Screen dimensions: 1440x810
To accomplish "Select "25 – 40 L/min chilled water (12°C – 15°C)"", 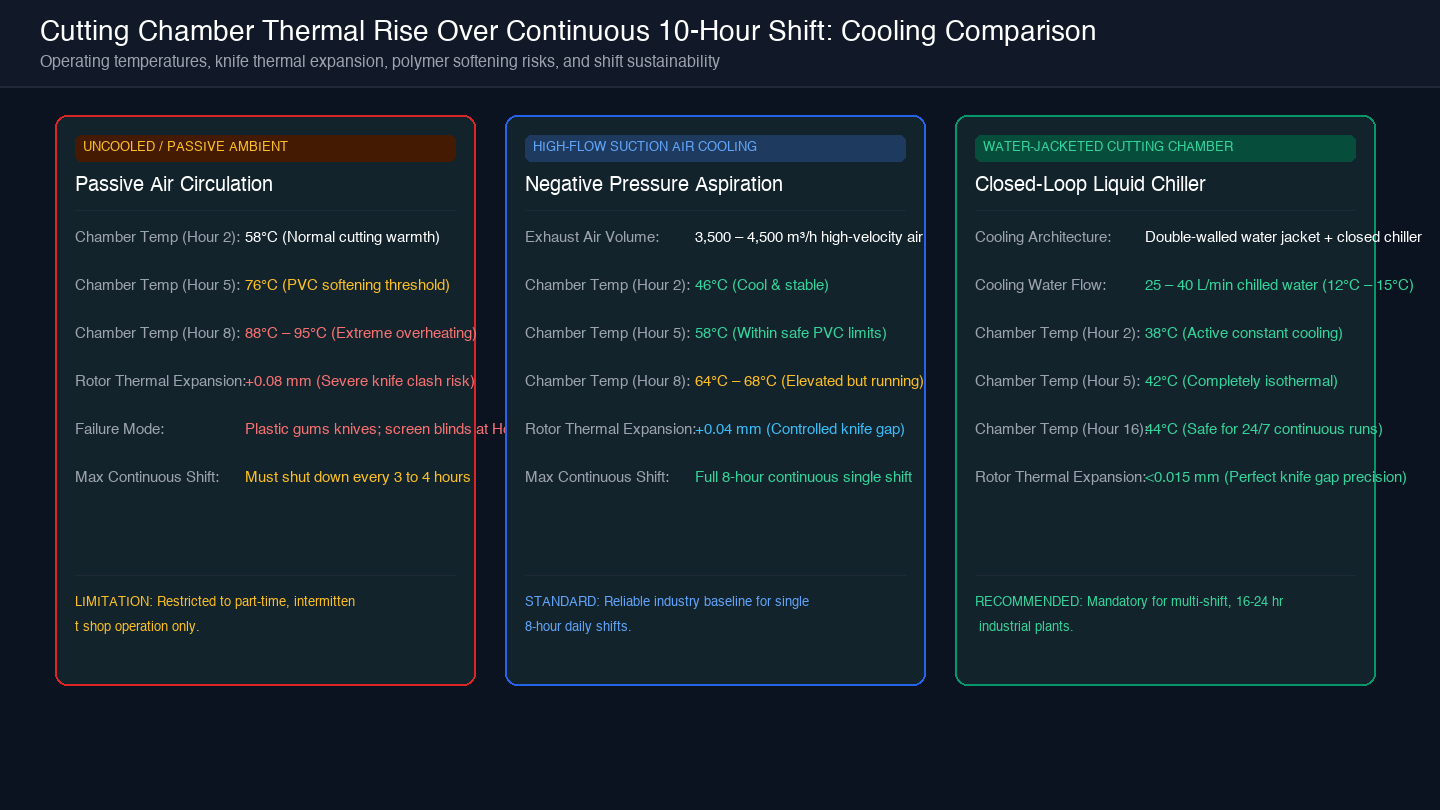I will click(x=1279, y=285).
